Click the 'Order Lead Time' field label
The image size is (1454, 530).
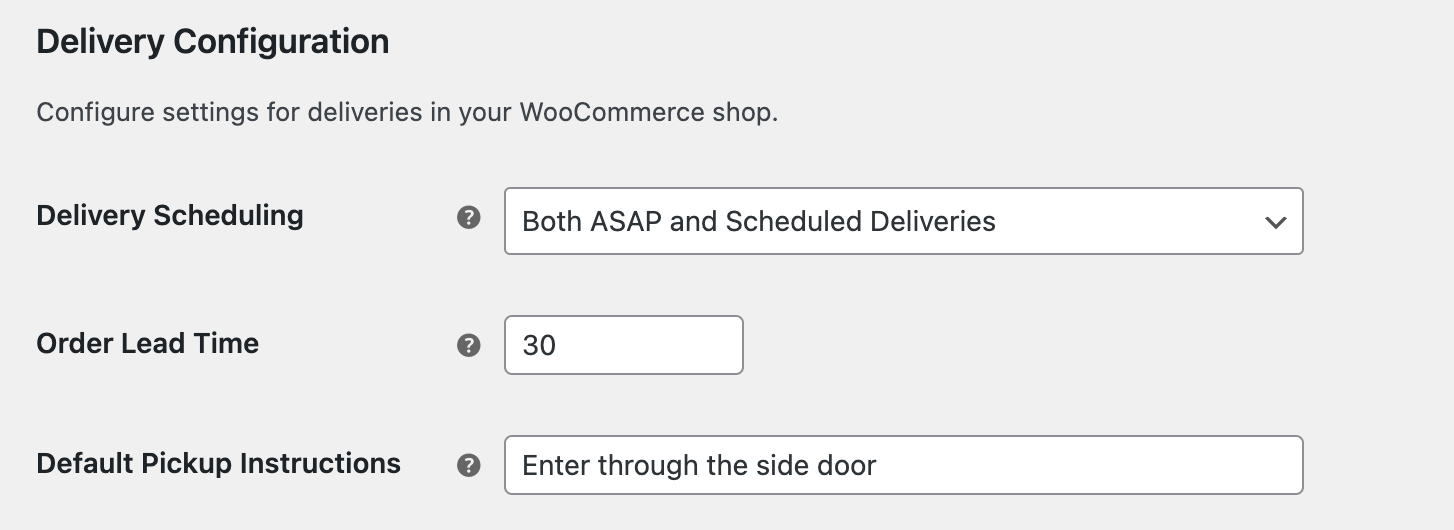[x=148, y=343]
